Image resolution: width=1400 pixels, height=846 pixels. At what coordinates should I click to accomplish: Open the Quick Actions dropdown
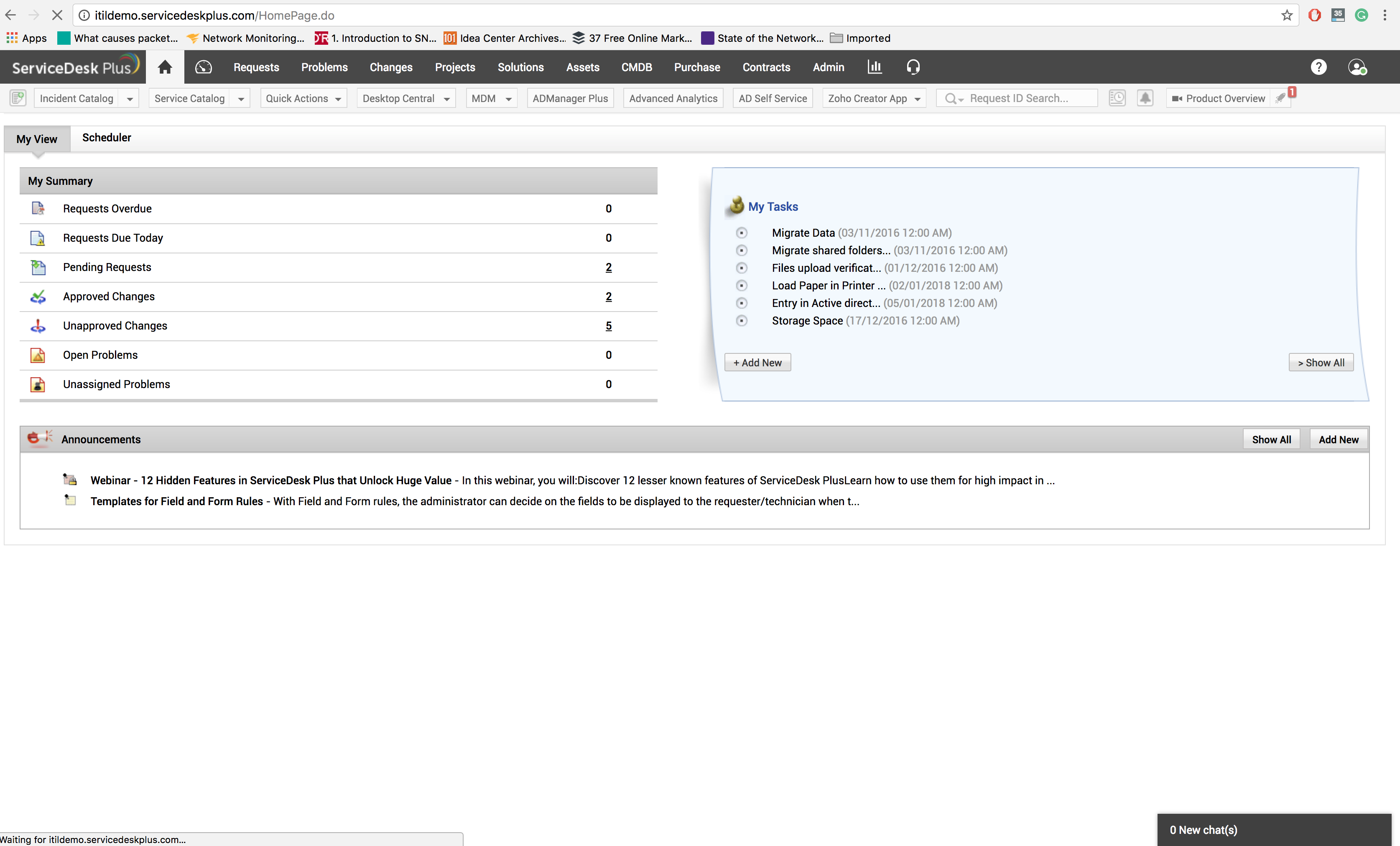coord(303,98)
